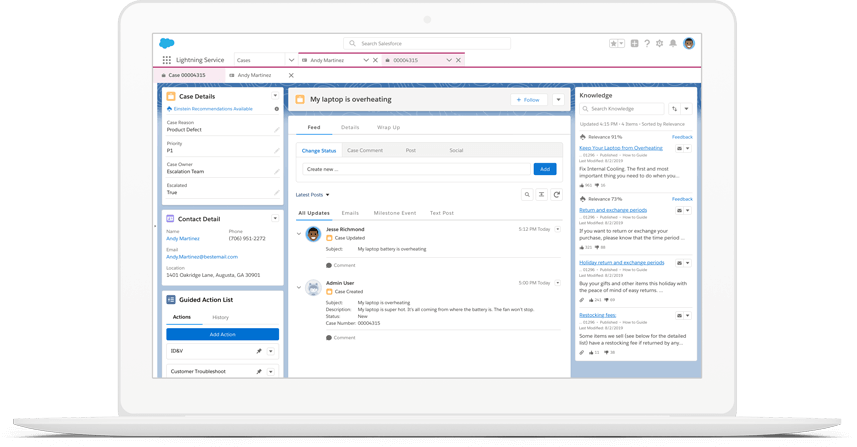Pin the ID&V guided action

(259, 351)
